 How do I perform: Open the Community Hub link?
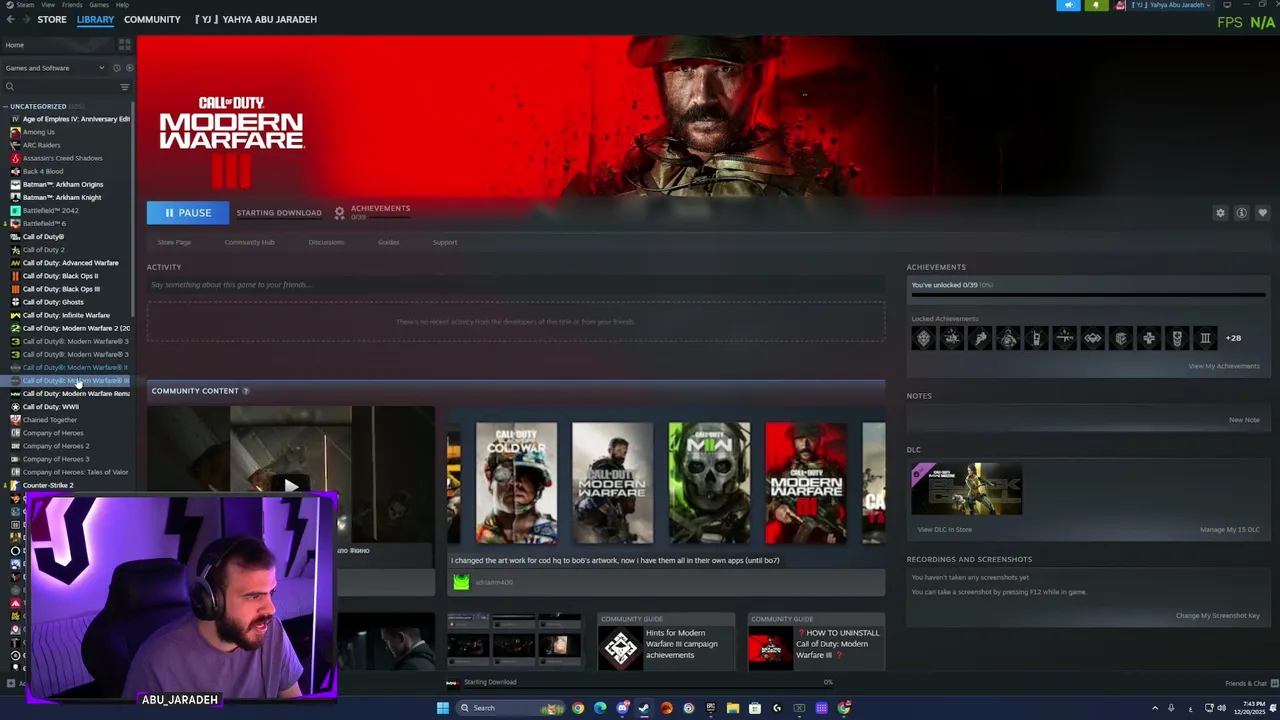(249, 242)
